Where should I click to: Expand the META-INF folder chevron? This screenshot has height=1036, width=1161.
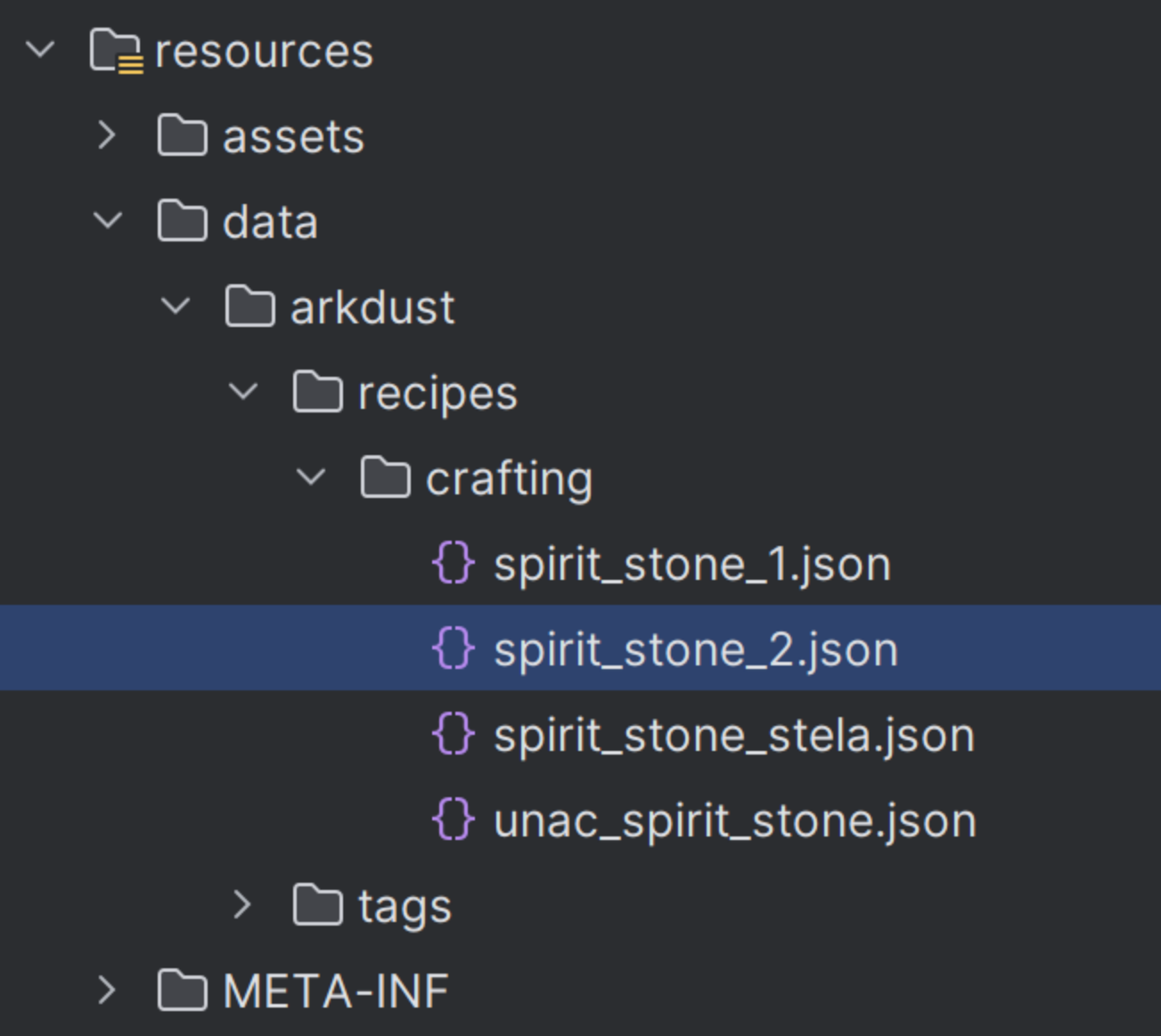click(x=107, y=991)
